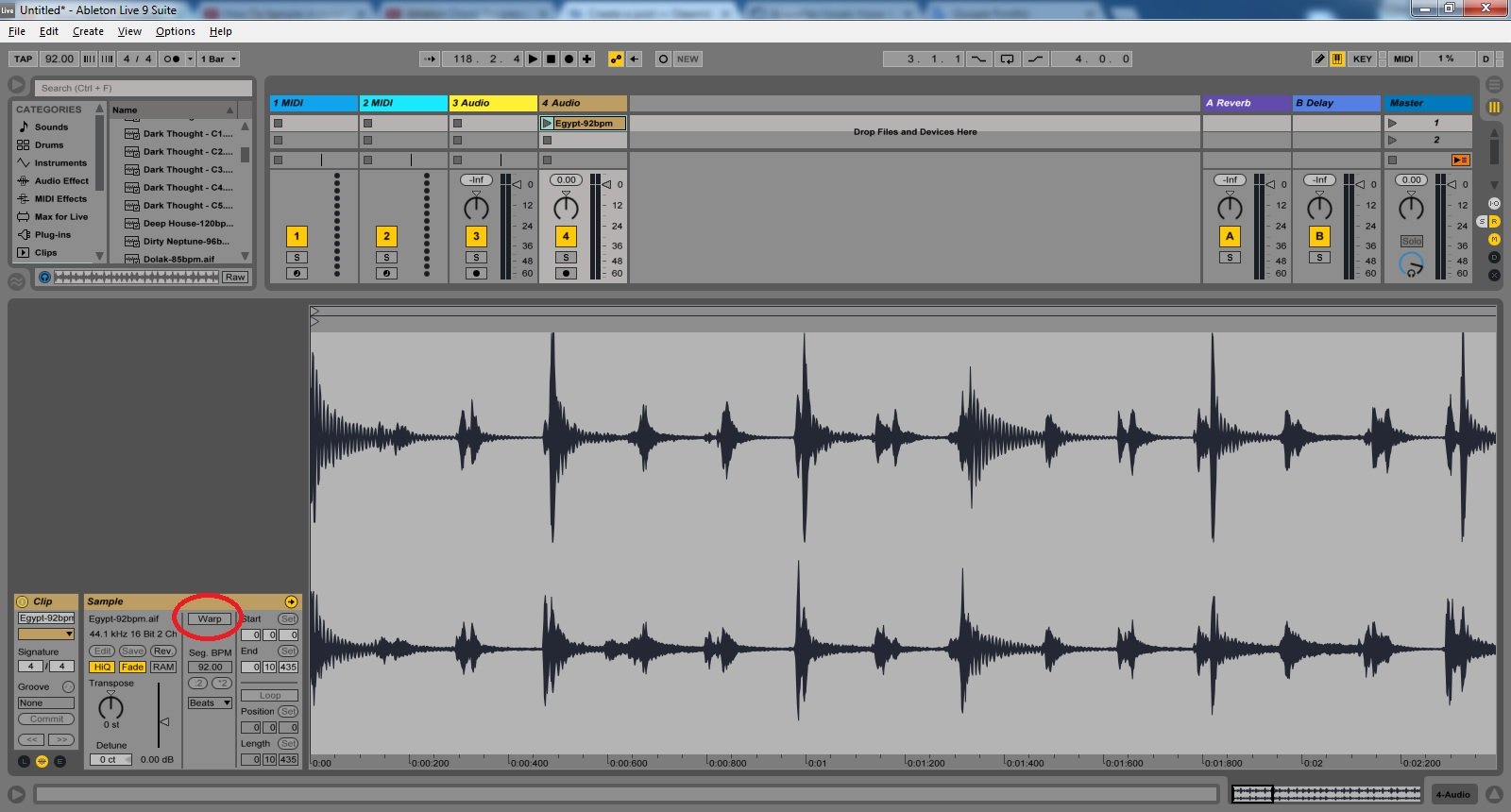Toggle the Warp switch in the Sample box
The width and height of the screenshot is (1511, 812).
click(x=210, y=619)
